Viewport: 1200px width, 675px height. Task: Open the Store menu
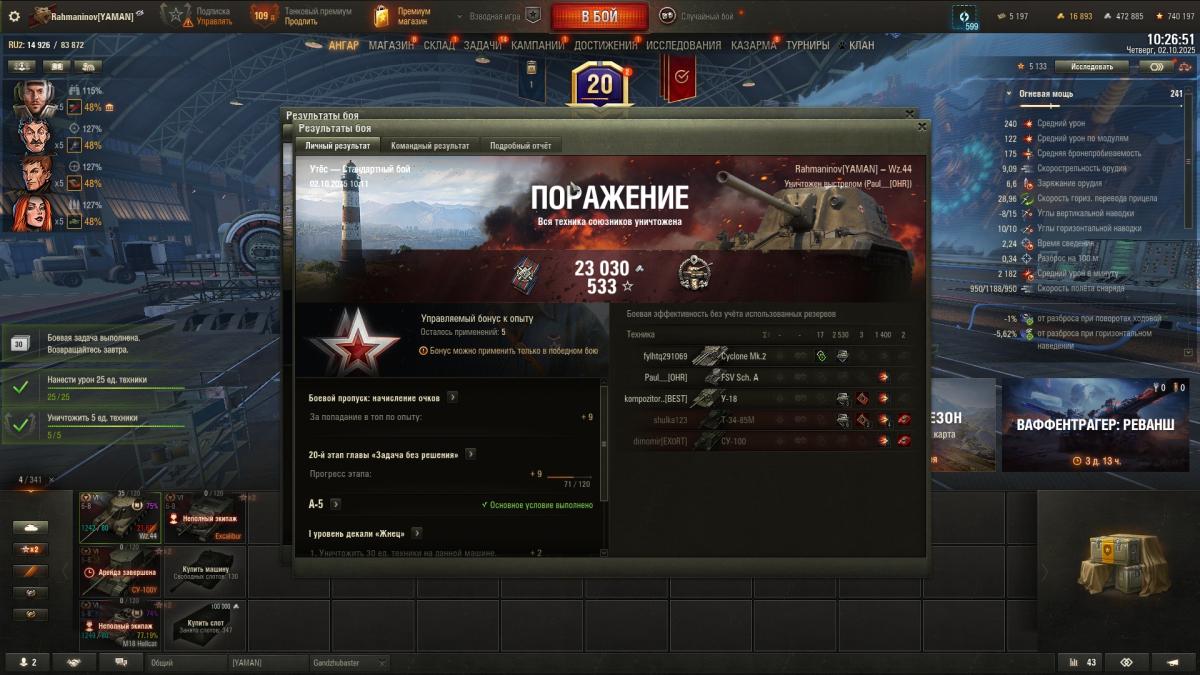[x=390, y=45]
